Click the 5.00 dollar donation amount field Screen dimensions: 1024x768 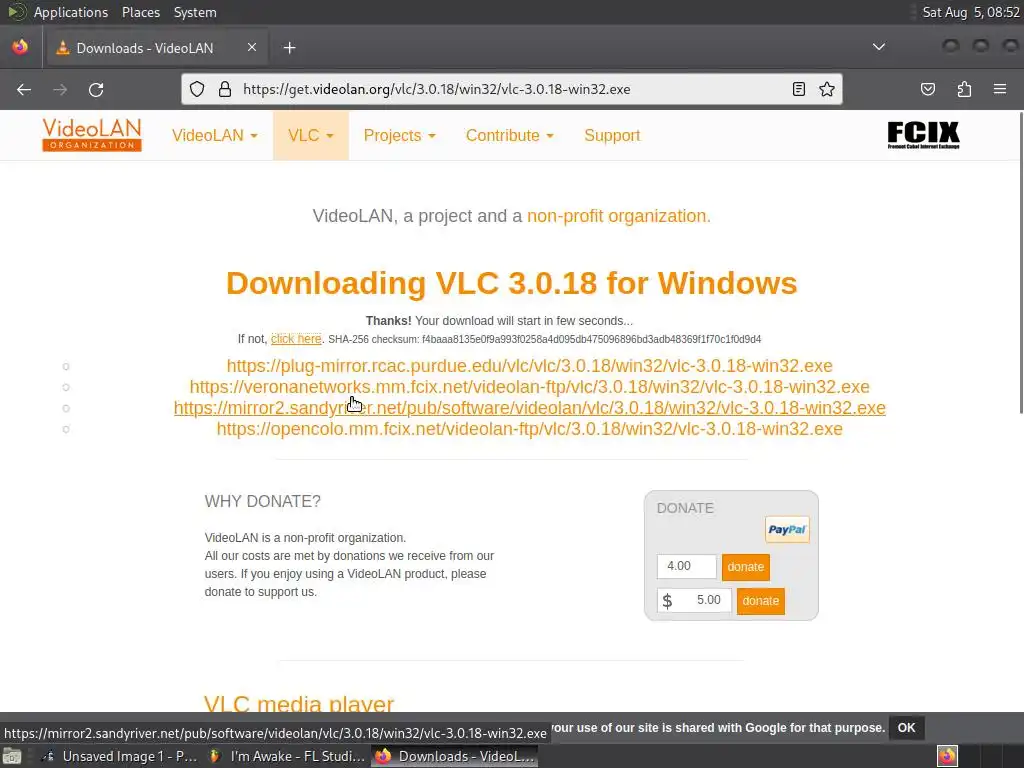click(694, 600)
